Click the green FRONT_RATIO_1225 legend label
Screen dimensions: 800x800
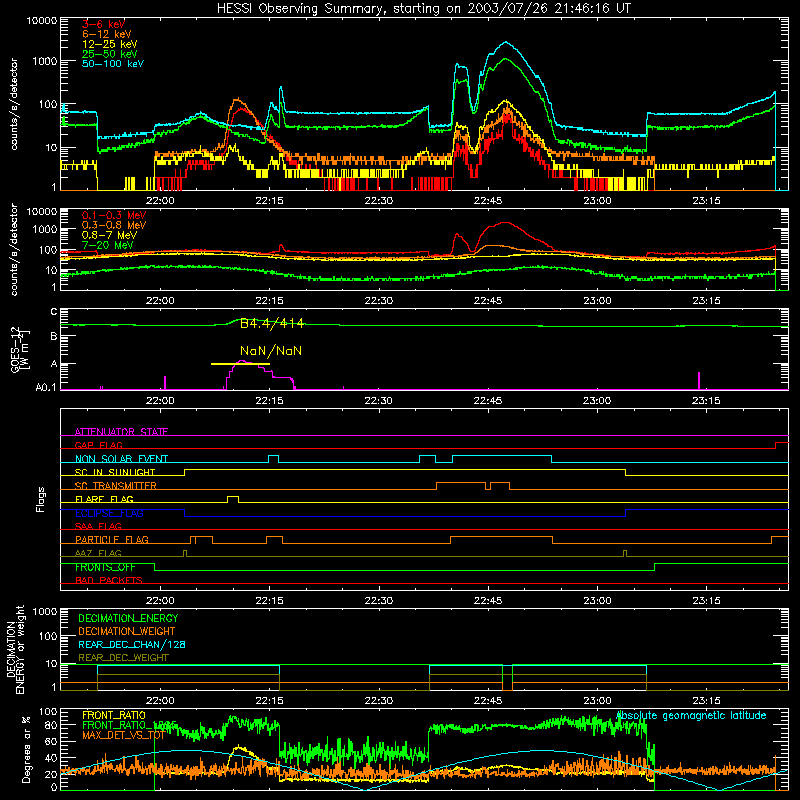click(130, 725)
